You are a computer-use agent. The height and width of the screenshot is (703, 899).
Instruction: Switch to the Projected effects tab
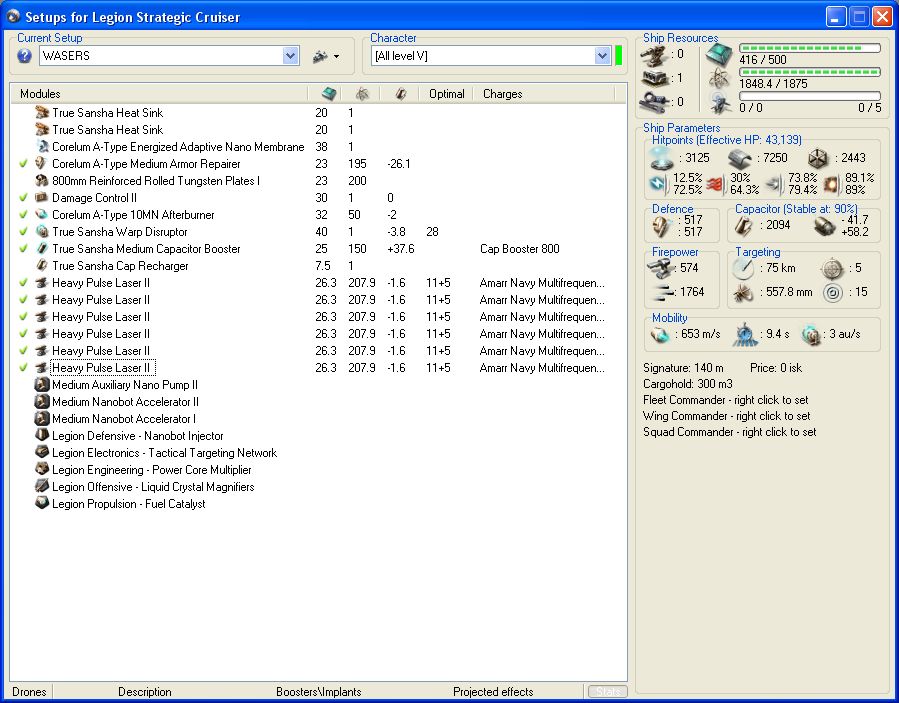pyautogui.click(x=492, y=692)
